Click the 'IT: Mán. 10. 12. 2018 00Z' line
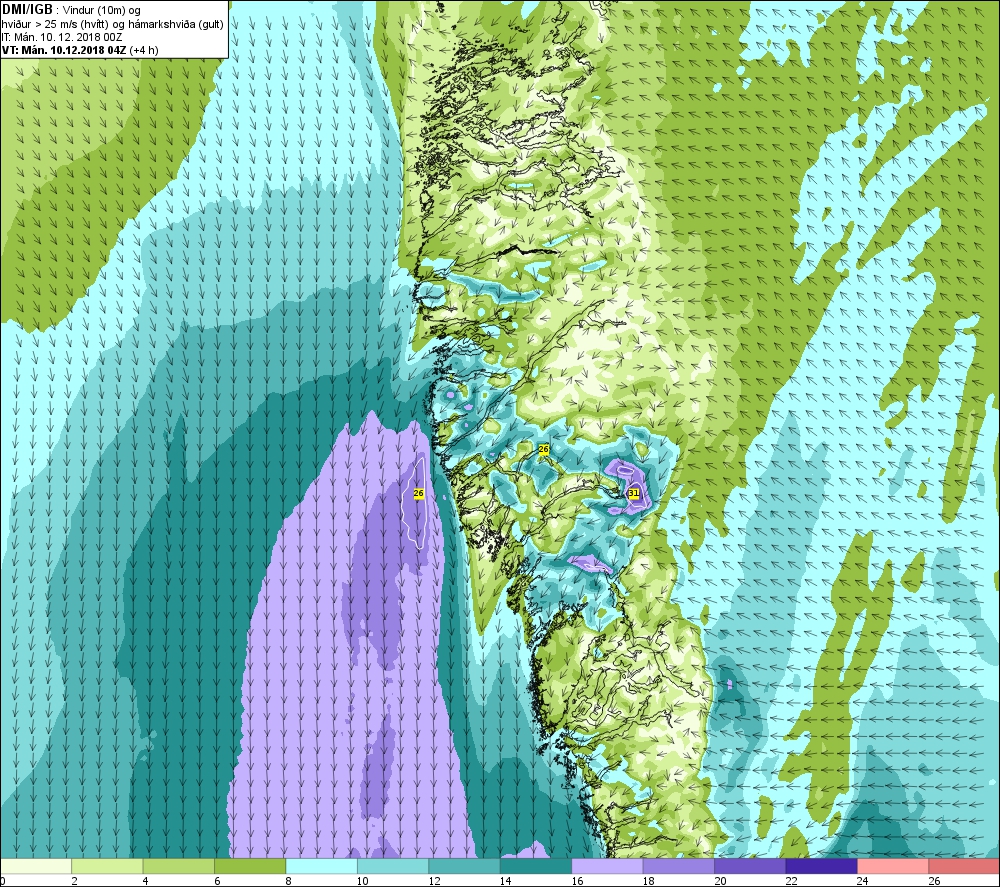 pyautogui.click(x=62, y=37)
